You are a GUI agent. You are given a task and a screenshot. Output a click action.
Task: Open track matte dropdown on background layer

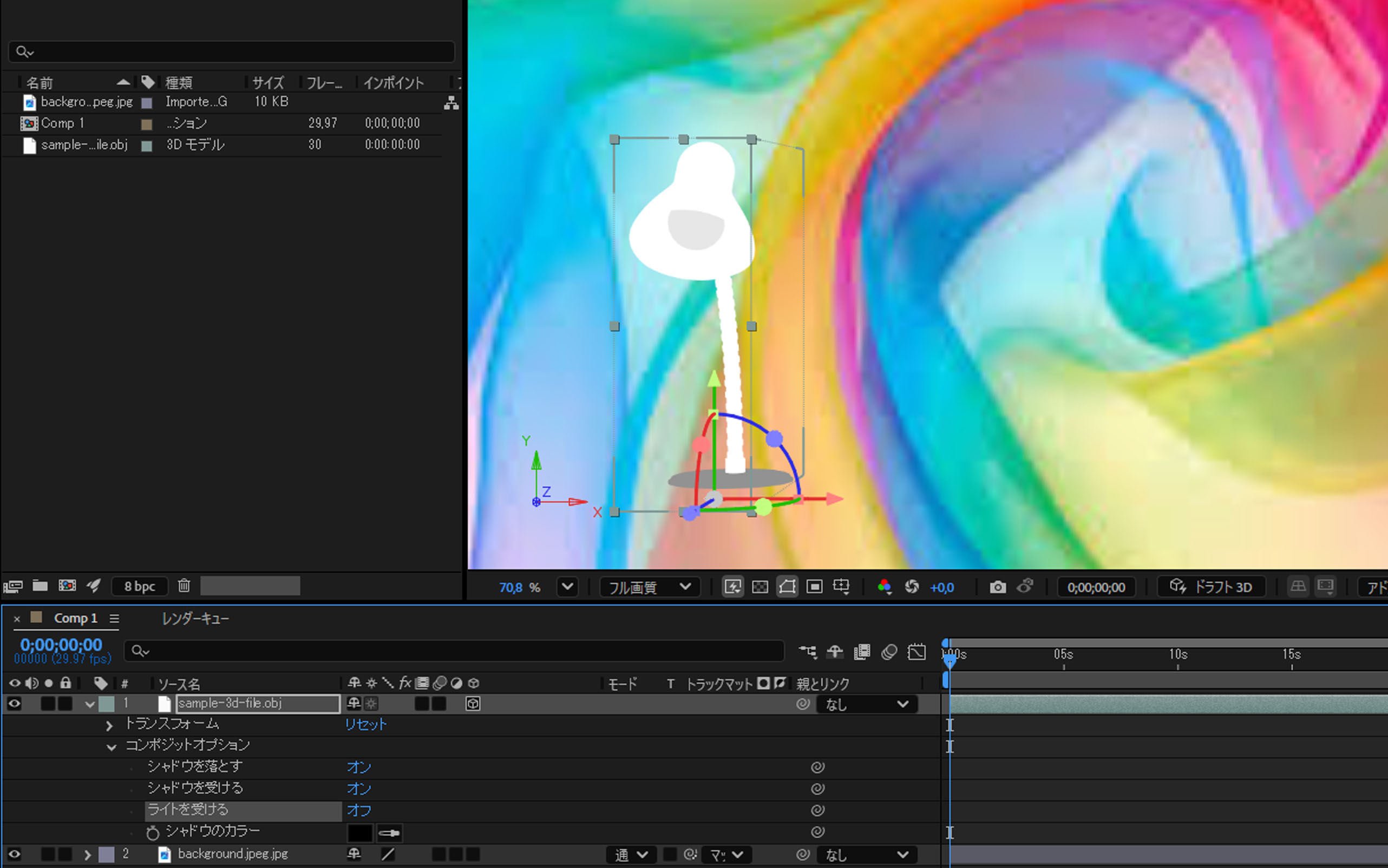pos(726,855)
